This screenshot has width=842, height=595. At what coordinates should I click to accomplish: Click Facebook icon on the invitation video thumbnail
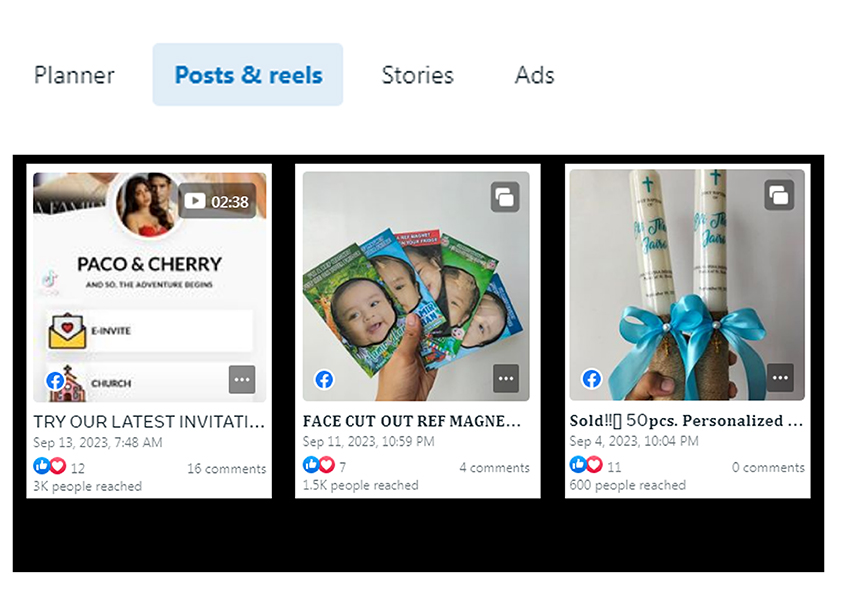click(55, 380)
